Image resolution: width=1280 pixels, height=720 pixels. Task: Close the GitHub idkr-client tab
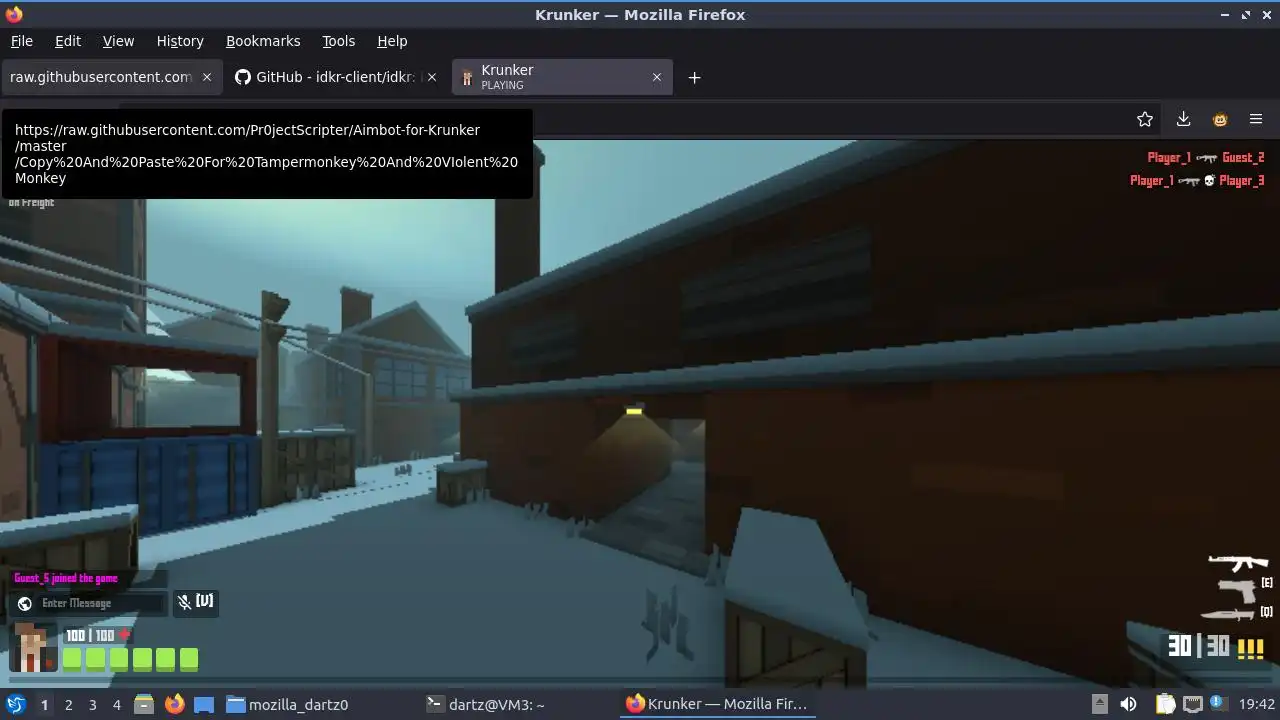pyautogui.click(x=432, y=77)
